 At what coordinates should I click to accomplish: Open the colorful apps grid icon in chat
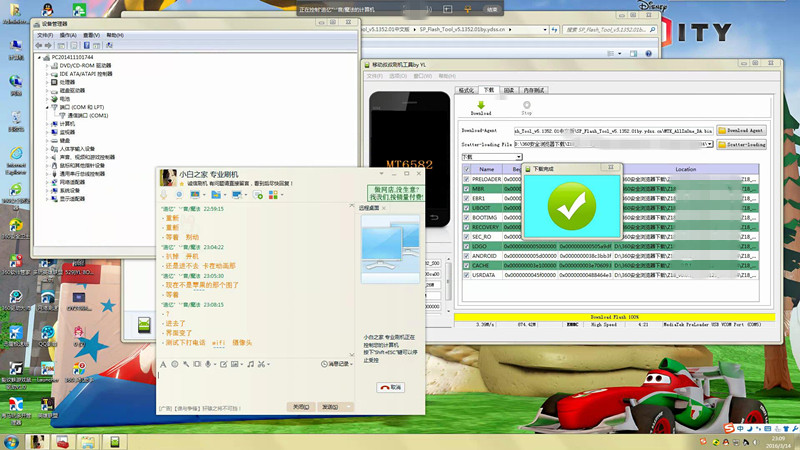tap(273, 195)
